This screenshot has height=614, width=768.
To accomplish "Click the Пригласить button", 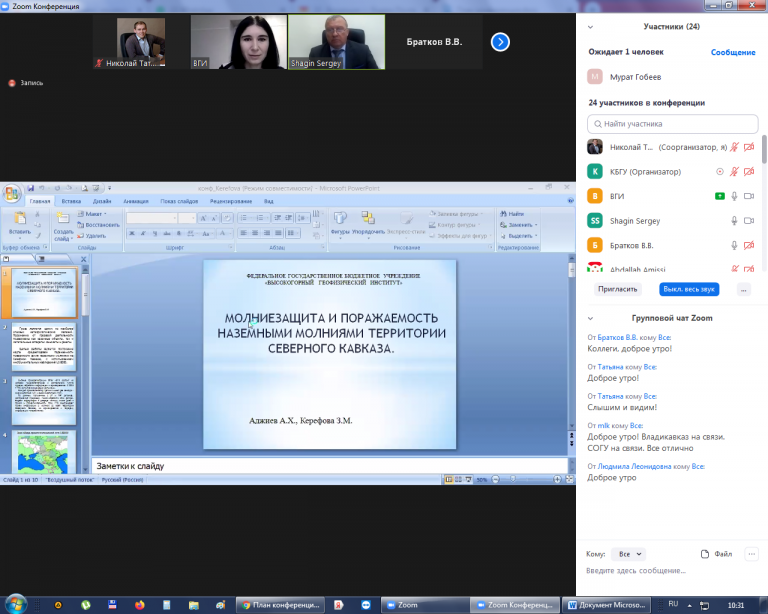I will pyautogui.click(x=617, y=288).
